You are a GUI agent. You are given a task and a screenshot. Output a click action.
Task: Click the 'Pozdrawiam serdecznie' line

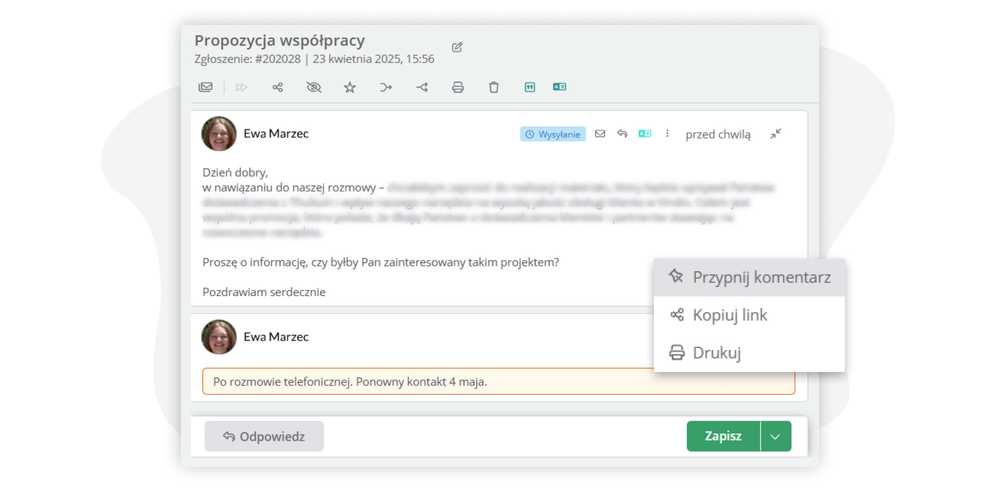(x=264, y=292)
